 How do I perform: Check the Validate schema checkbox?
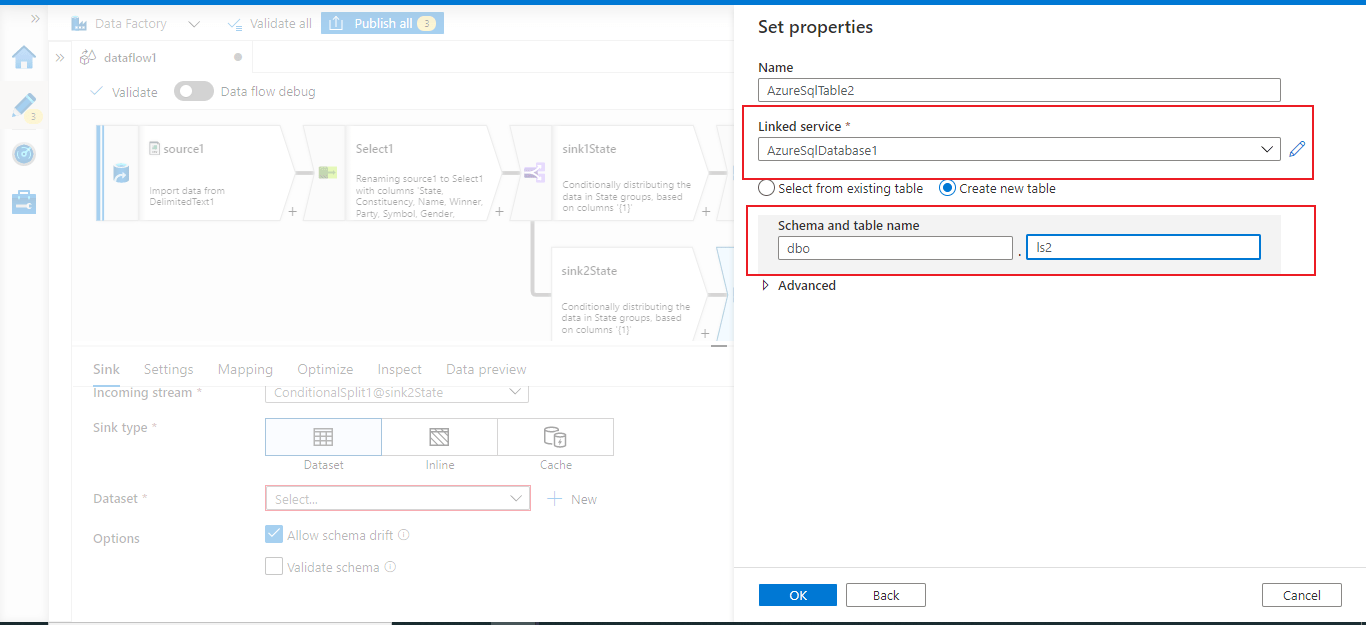274,567
